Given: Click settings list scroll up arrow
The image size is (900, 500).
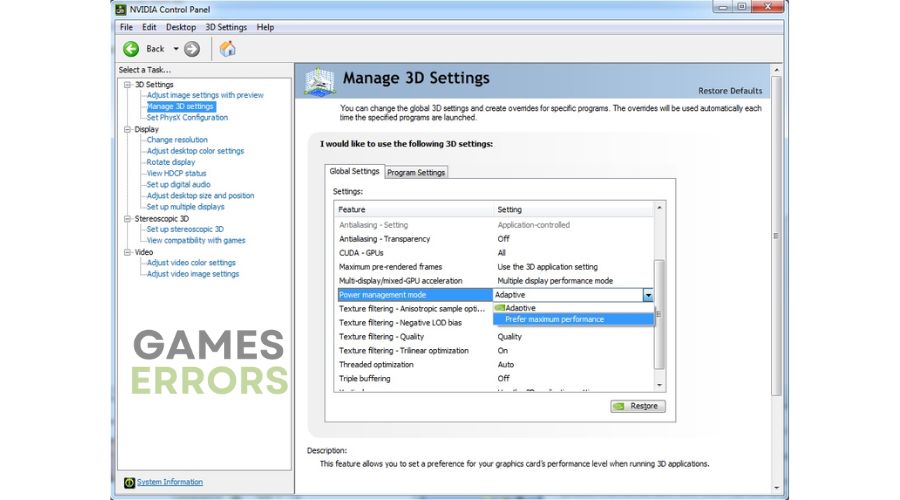Looking at the screenshot, I should click(x=660, y=208).
